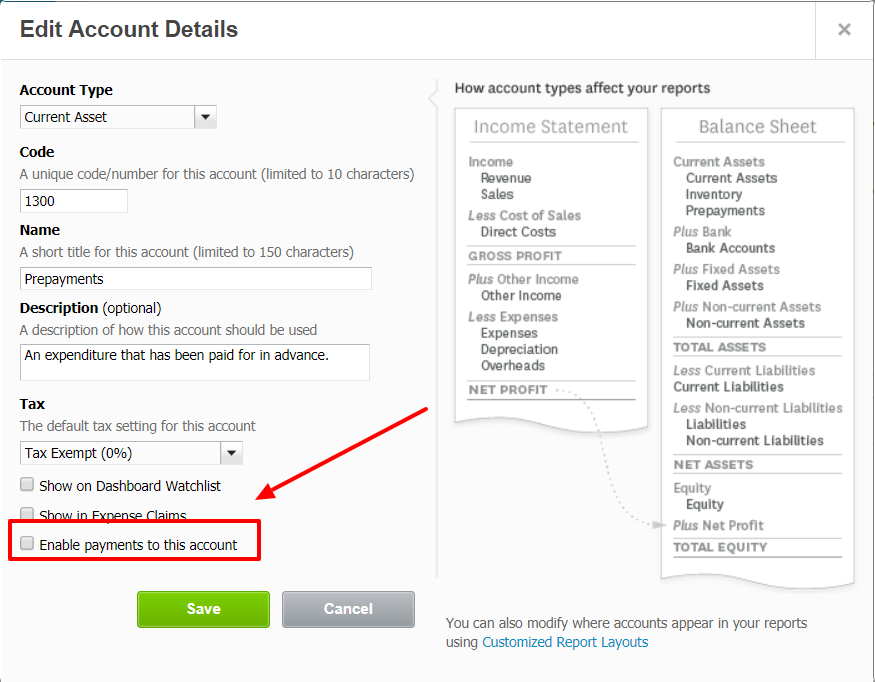The image size is (875, 682).
Task: Save the account details
Action: 203,608
